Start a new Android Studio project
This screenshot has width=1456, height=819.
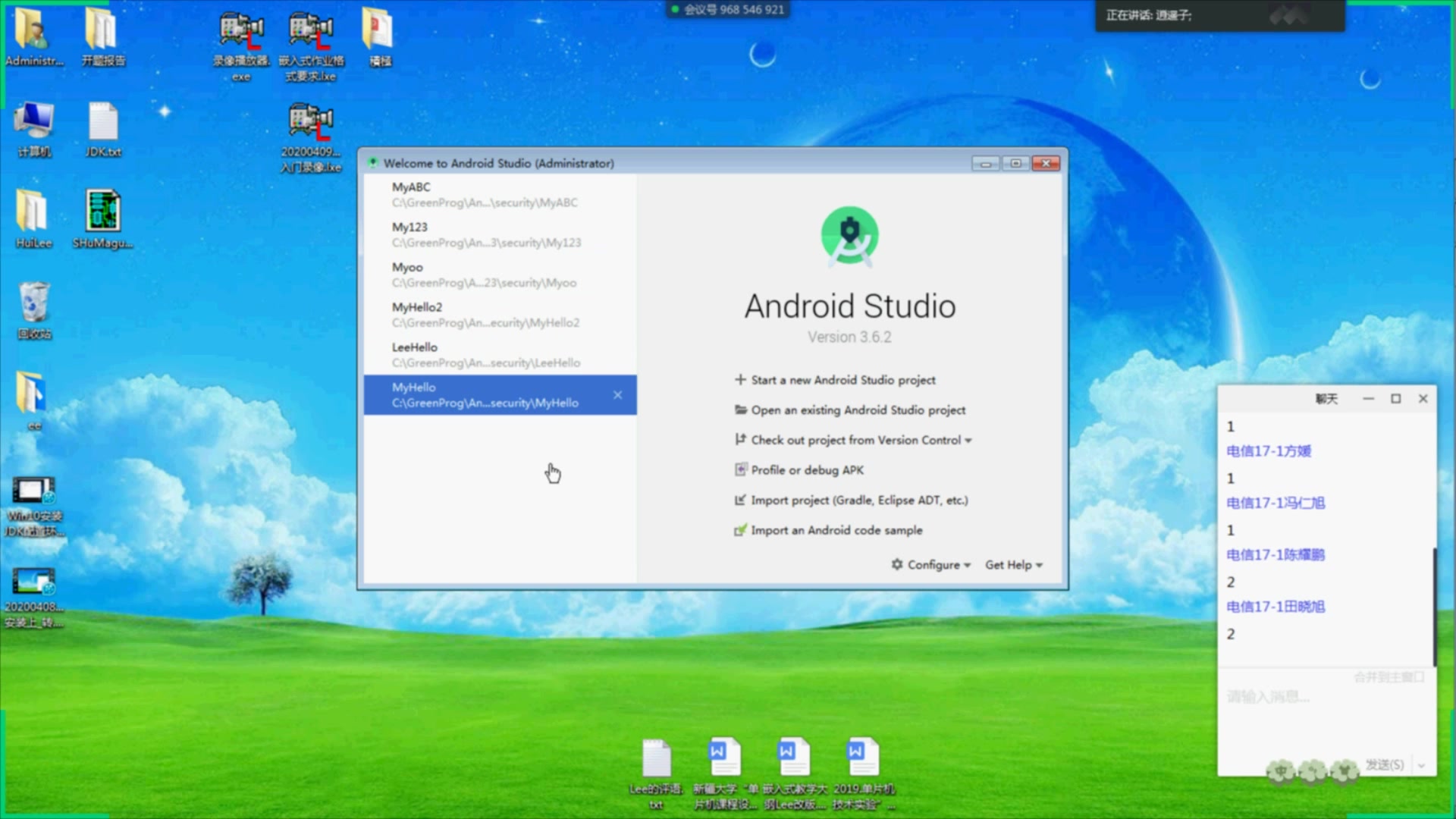pyautogui.click(x=835, y=380)
